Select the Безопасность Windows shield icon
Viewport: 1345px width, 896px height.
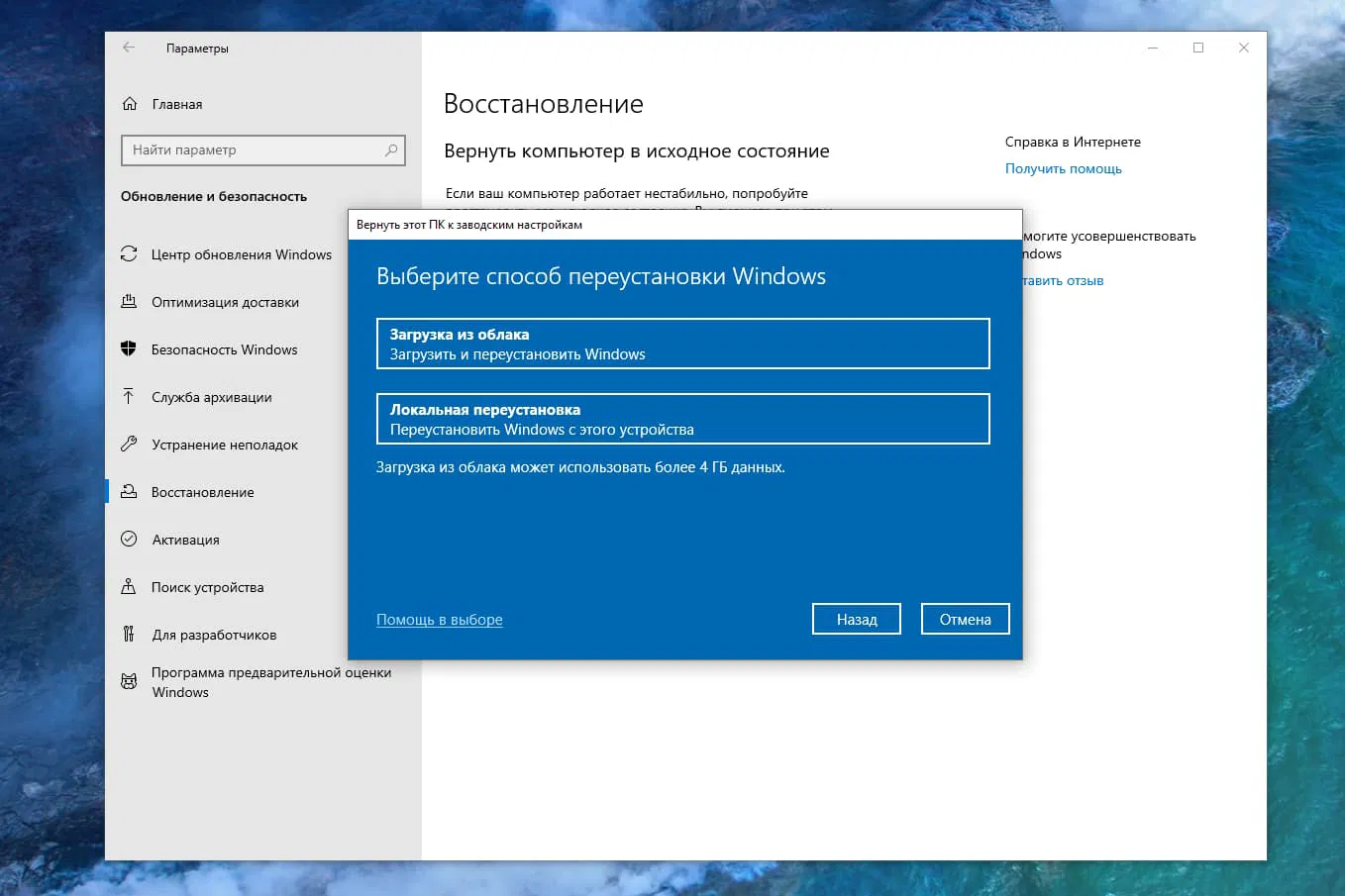click(130, 349)
